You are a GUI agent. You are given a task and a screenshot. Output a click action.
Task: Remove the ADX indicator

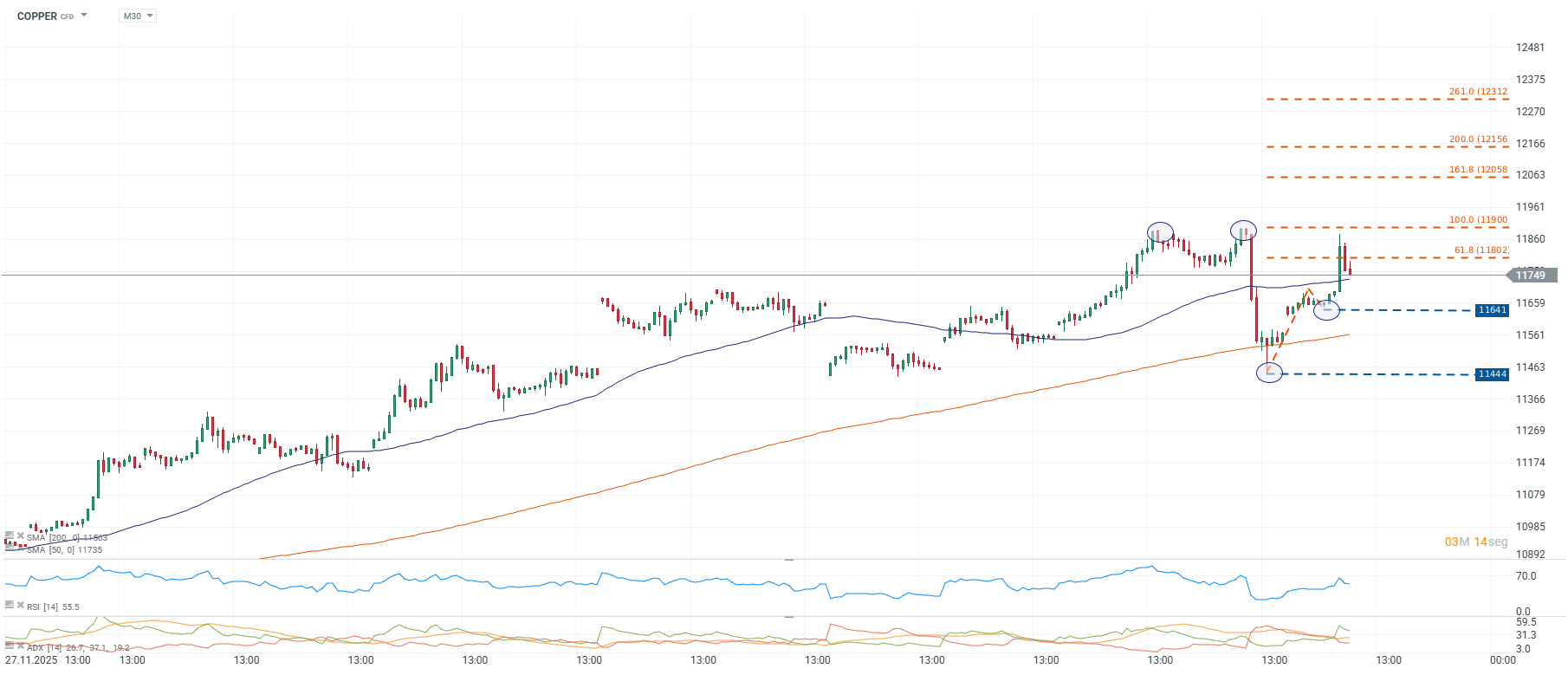pos(21,646)
